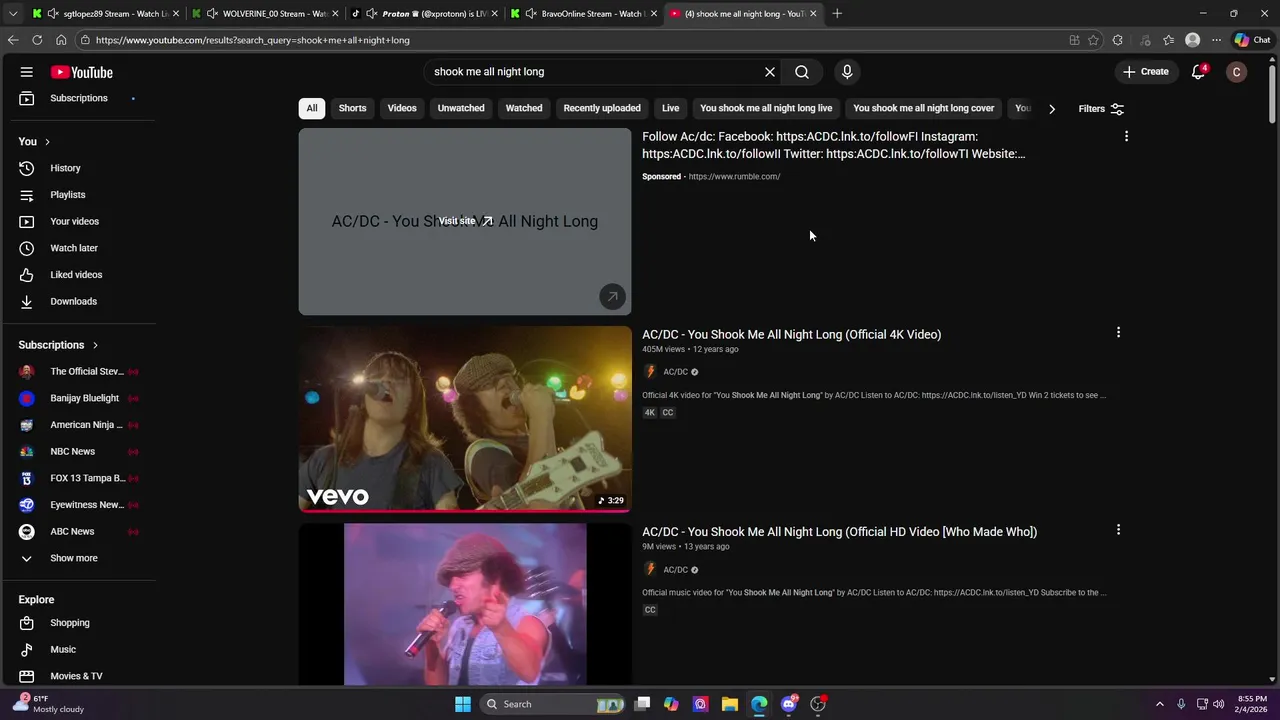Select the Videos filter chip

pos(402,108)
